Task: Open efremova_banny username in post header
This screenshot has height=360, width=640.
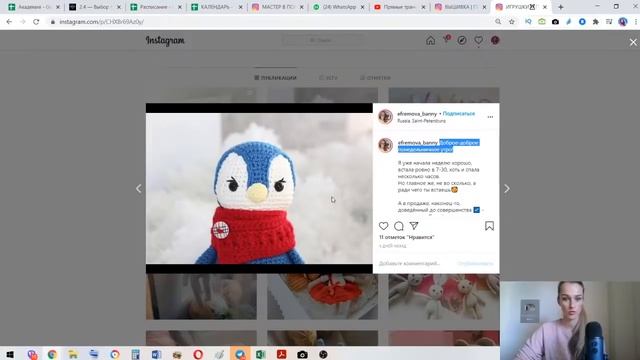Action: pos(417,114)
